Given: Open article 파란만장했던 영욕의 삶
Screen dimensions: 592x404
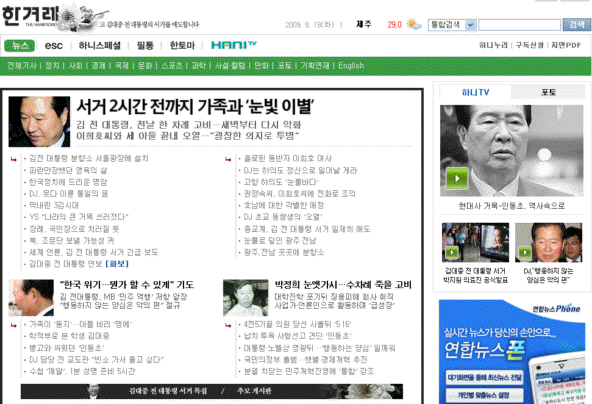Looking at the screenshot, I should 68,170.
